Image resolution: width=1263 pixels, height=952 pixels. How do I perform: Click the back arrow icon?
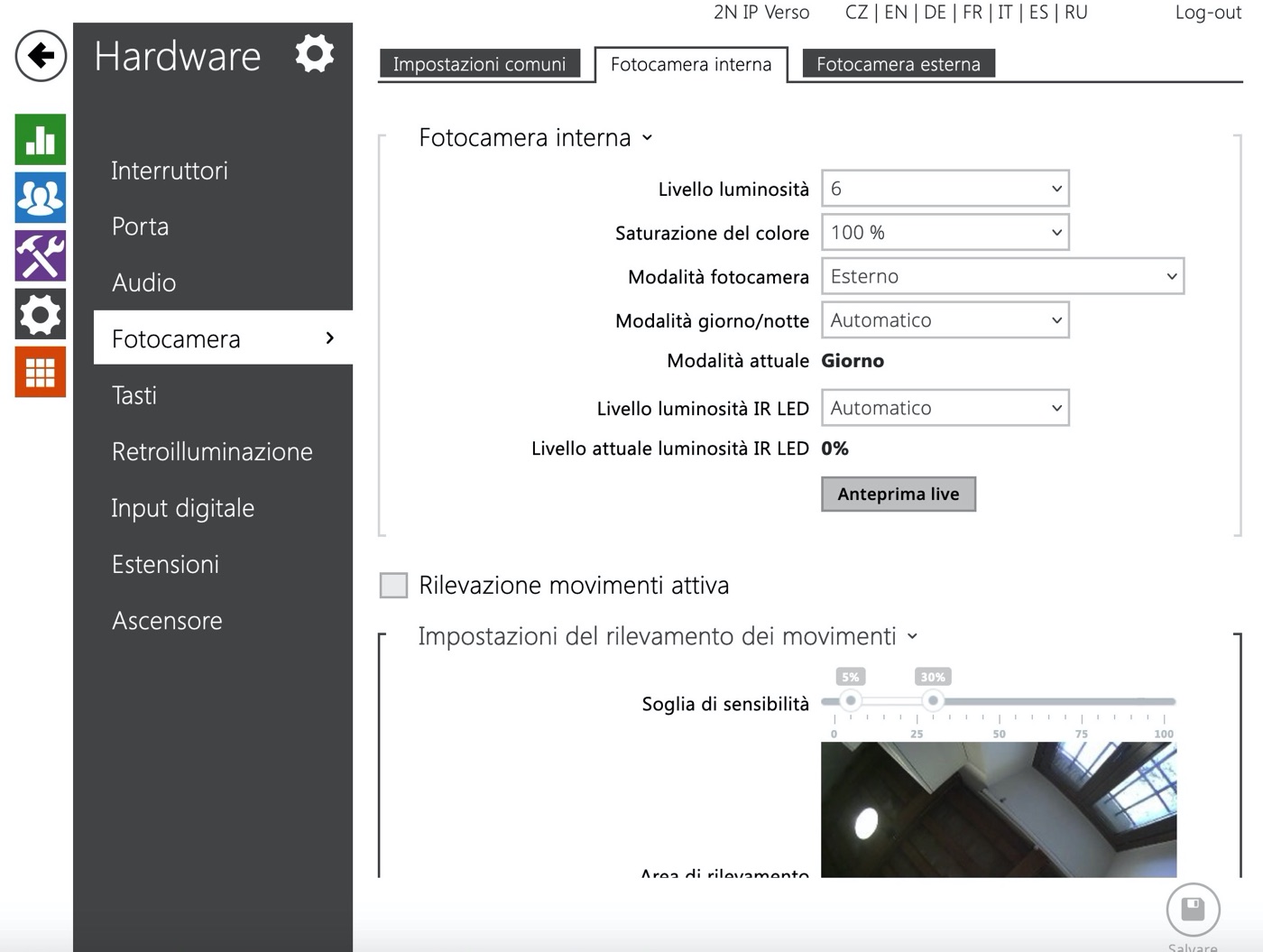click(x=41, y=56)
